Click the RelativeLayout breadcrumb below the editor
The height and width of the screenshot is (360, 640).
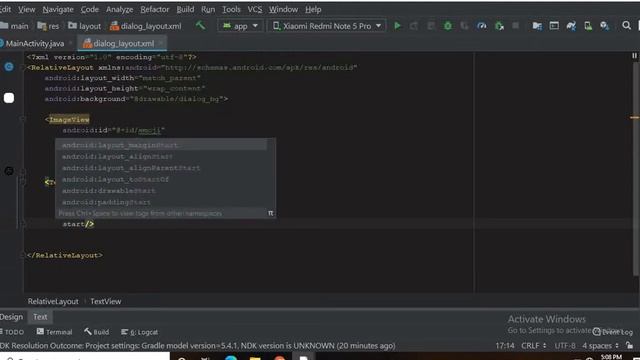point(53,301)
